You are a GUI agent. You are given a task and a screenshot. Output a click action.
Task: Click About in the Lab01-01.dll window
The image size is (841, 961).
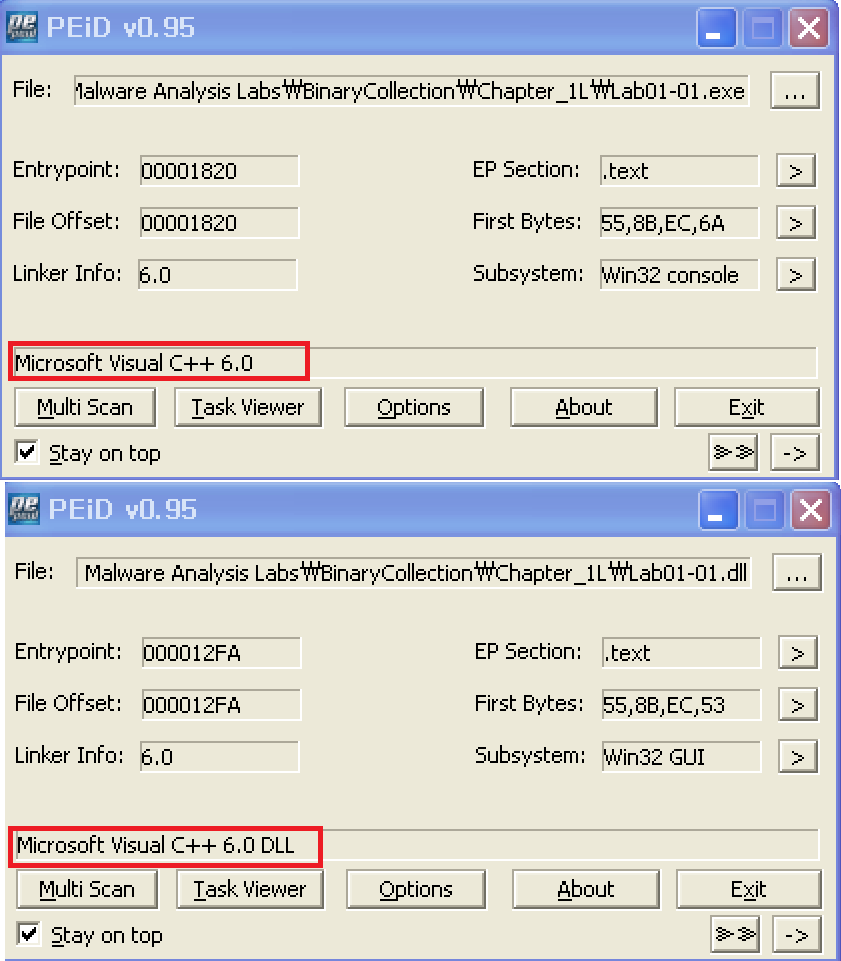tap(585, 889)
